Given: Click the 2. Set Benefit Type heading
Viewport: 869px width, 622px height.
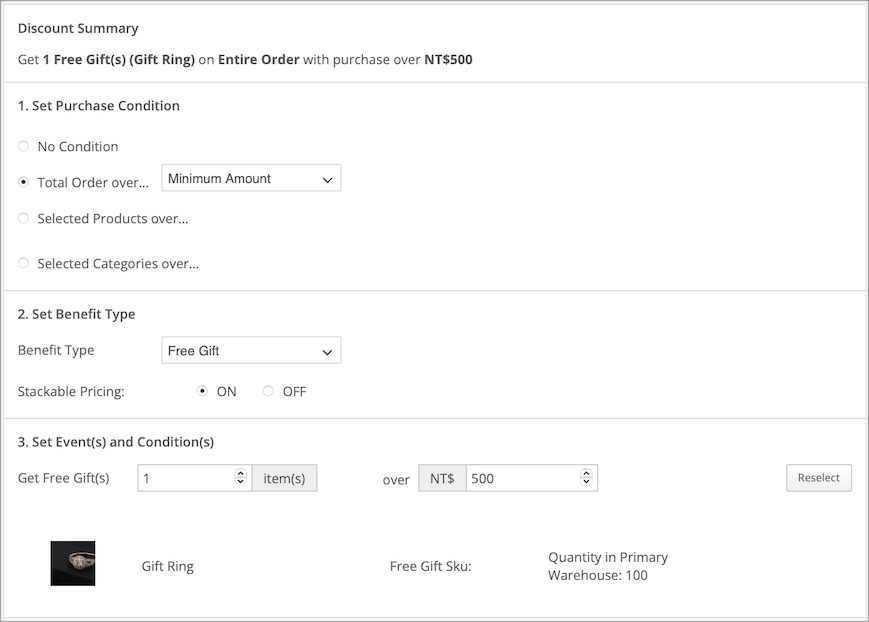Looking at the screenshot, I should coord(76,314).
